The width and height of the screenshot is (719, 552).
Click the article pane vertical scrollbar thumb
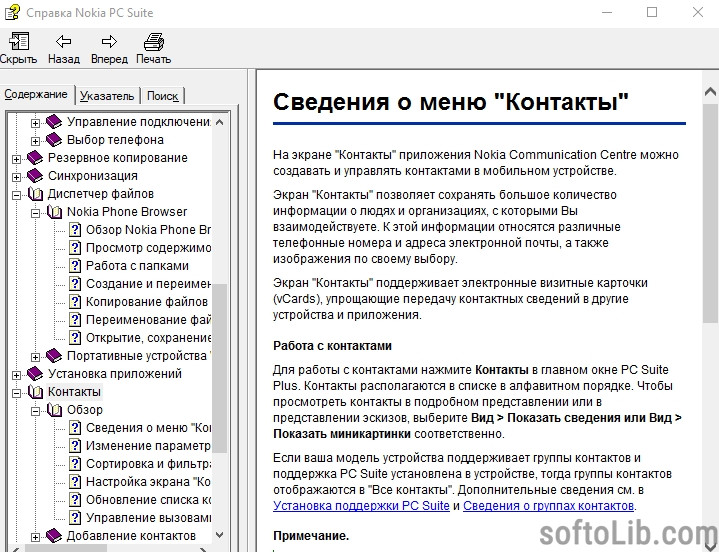click(710, 213)
